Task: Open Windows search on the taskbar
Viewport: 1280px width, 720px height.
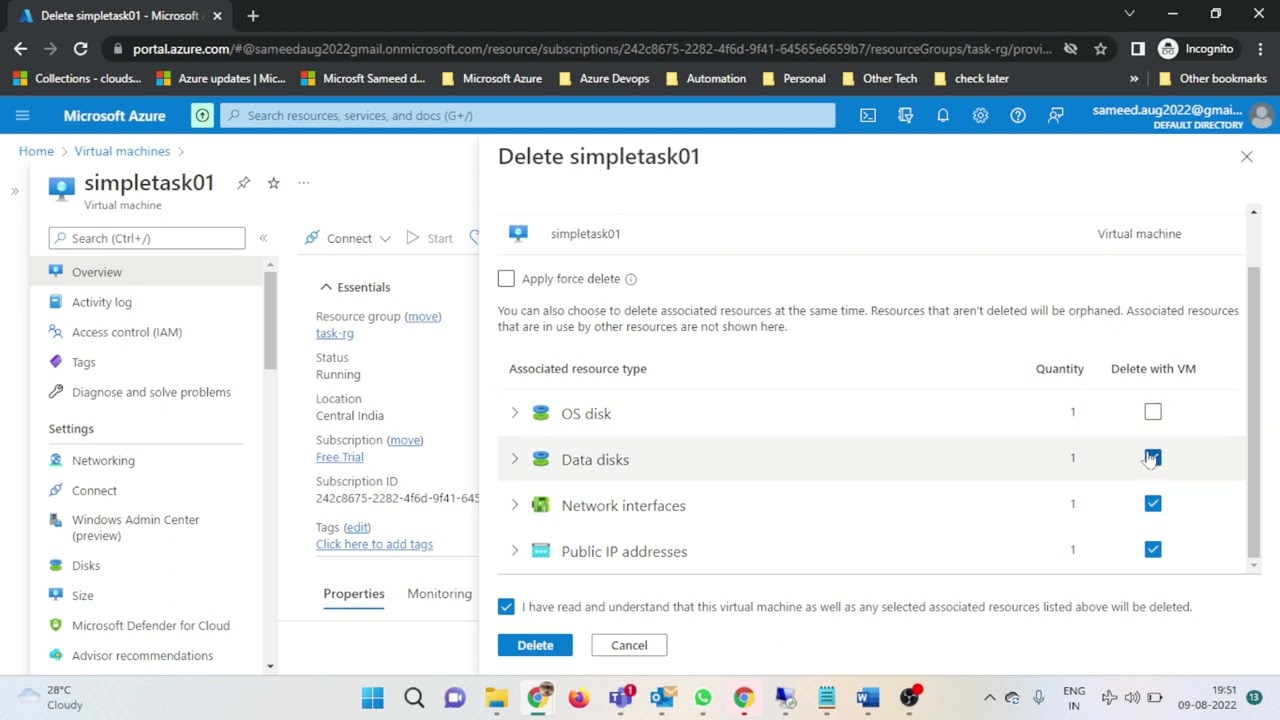Action: pos(414,697)
